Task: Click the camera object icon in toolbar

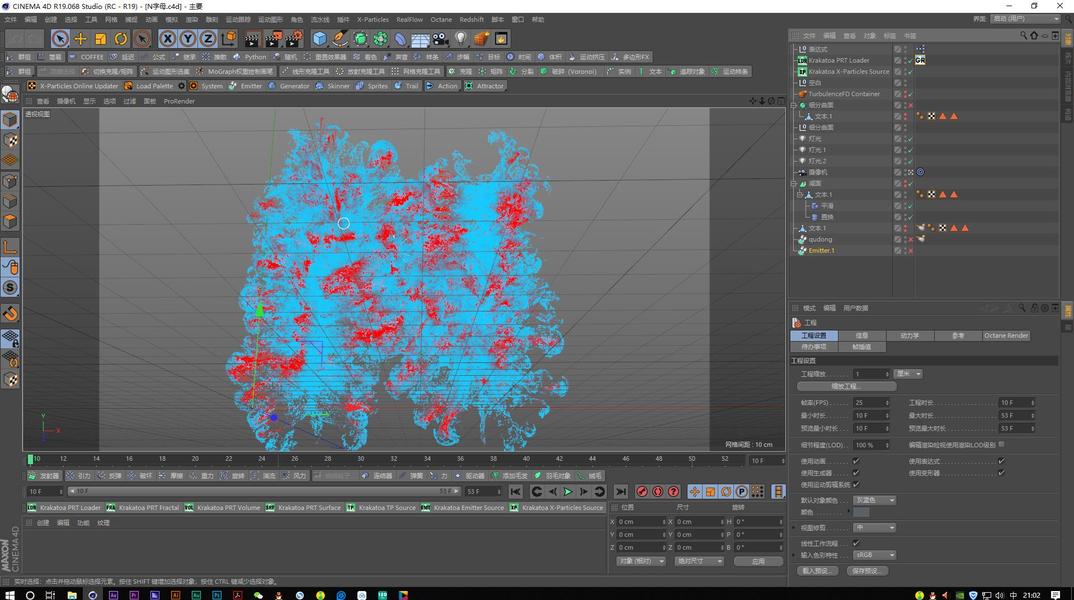Action: point(440,39)
